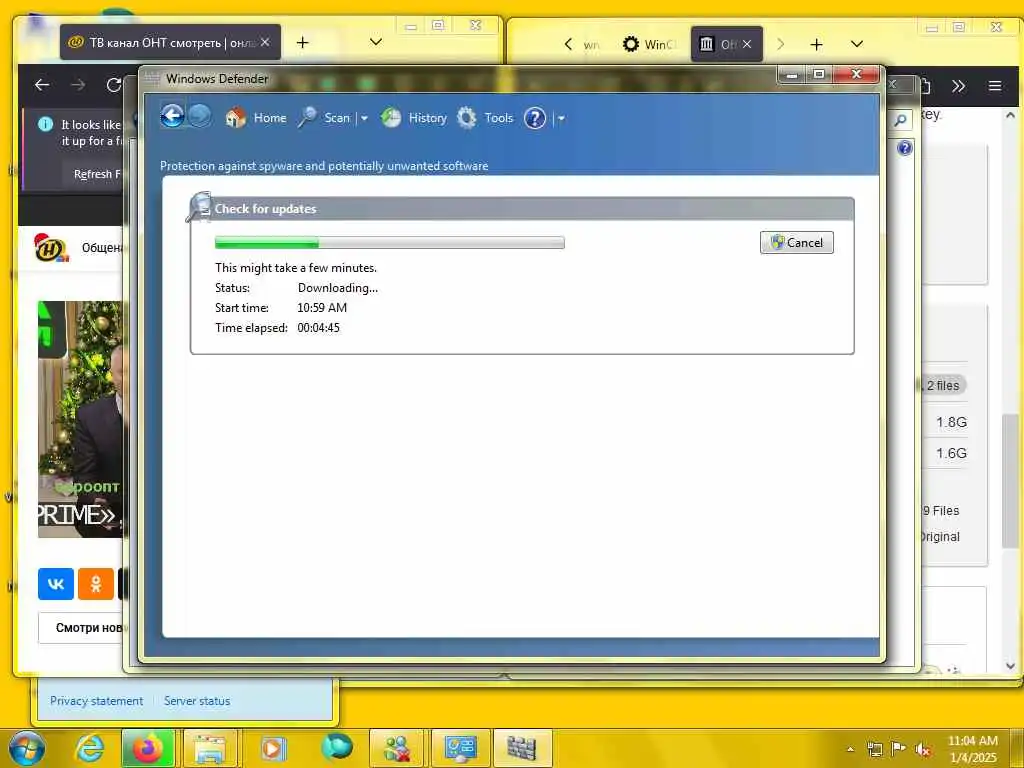Expand the Scan options dropdown arrow

[x=364, y=118]
